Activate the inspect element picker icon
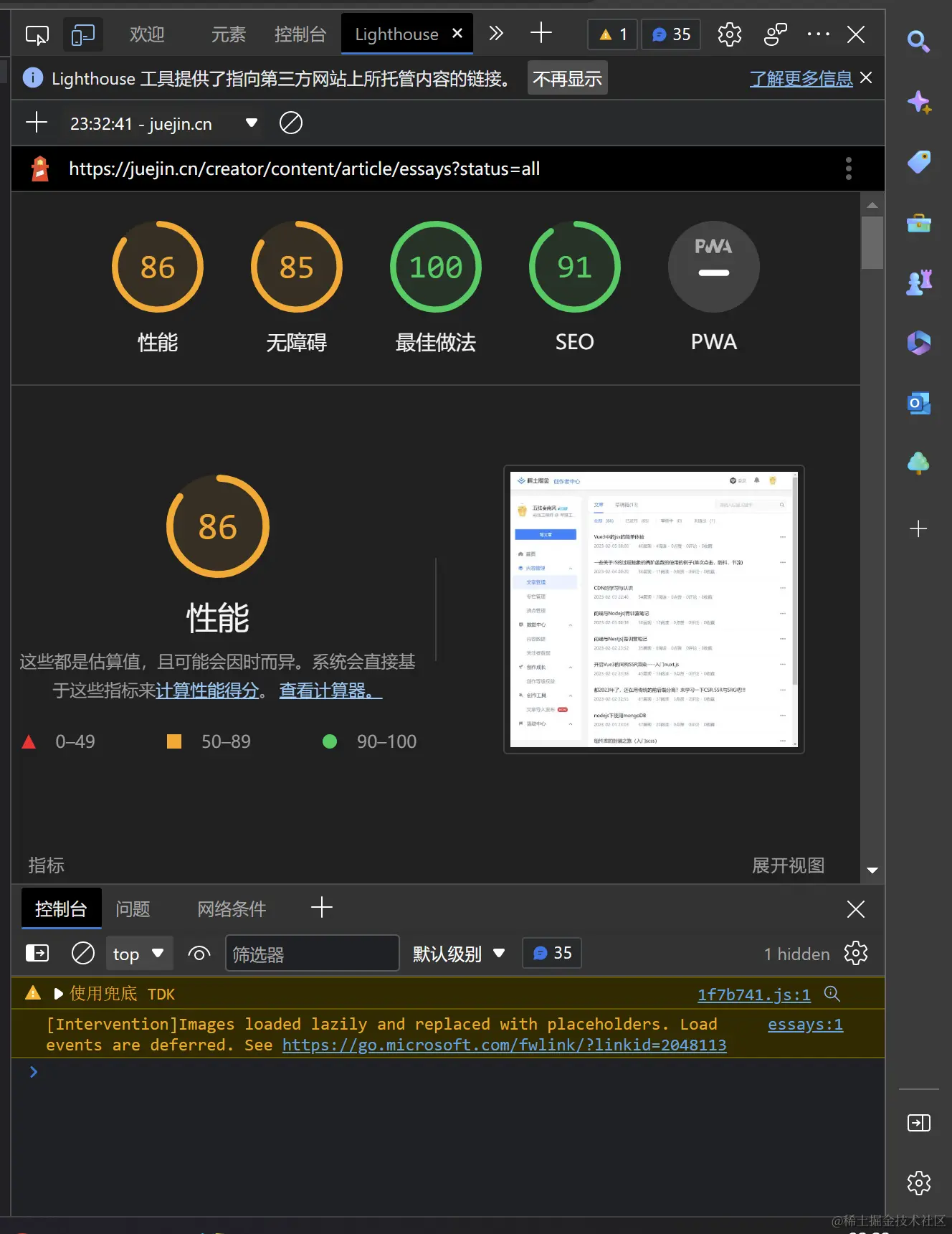Image resolution: width=952 pixels, height=1234 pixels. coord(37,34)
